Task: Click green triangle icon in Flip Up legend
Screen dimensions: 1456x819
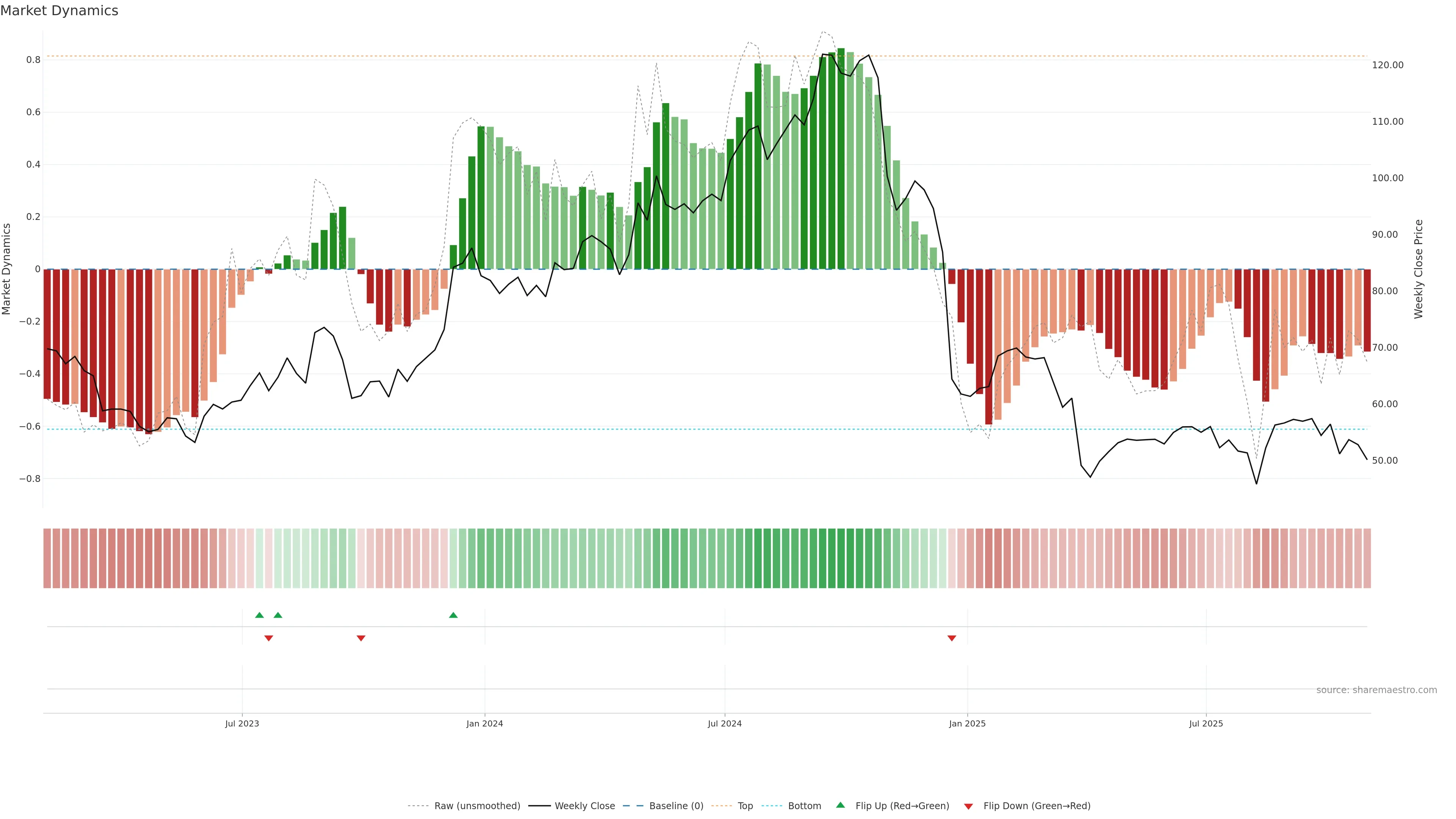Action: (x=841, y=805)
